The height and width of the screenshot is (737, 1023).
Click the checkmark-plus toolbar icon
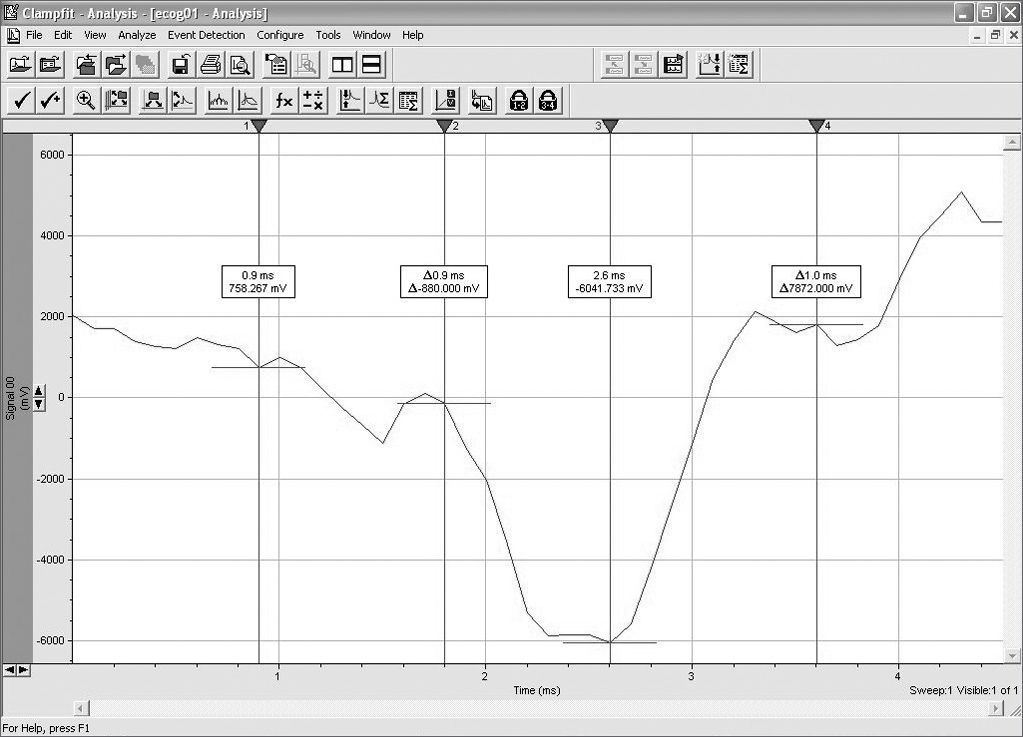tap(51, 100)
